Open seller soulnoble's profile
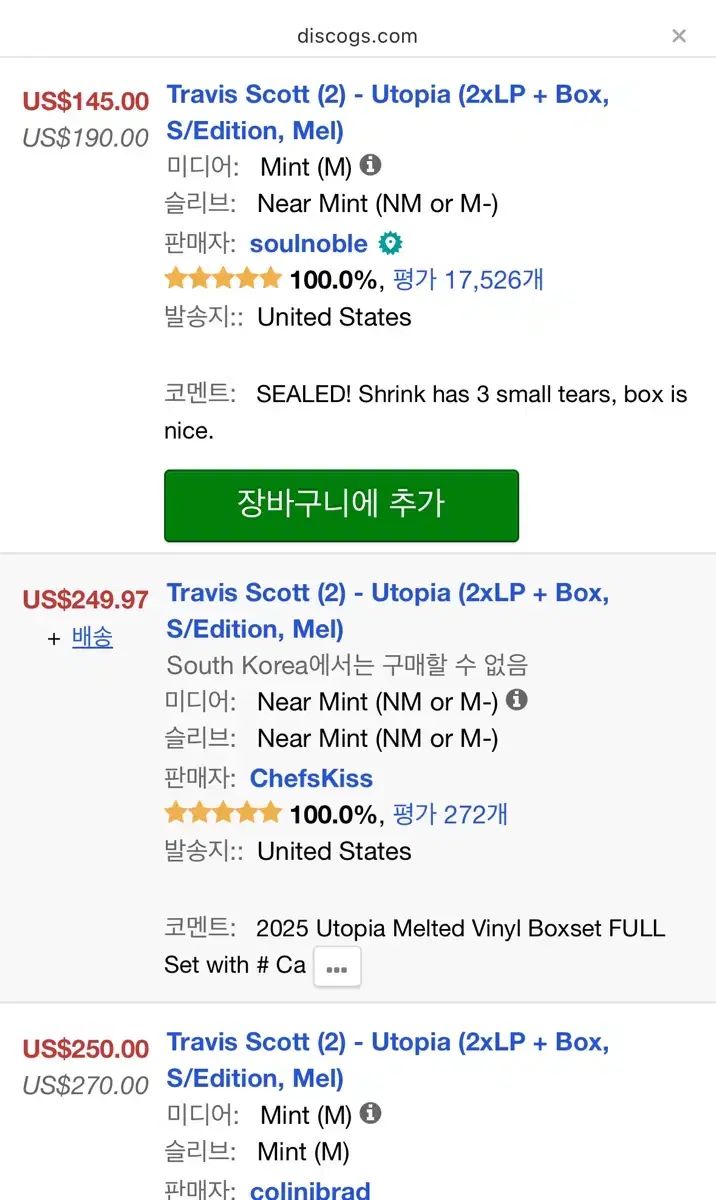716x1200 pixels. pos(308,243)
